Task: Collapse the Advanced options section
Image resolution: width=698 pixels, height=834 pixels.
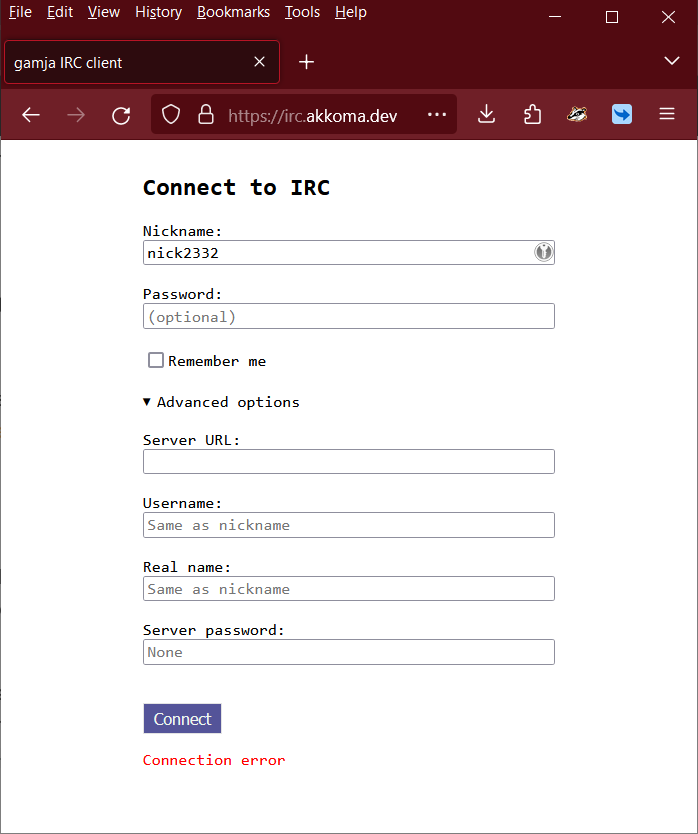Action: point(221,402)
